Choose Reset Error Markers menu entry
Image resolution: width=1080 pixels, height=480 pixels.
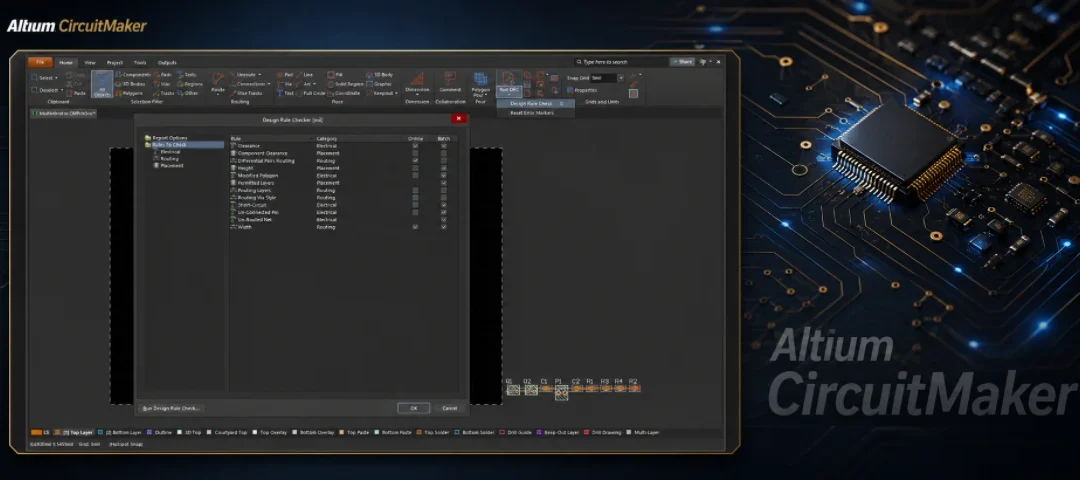click(532, 112)
